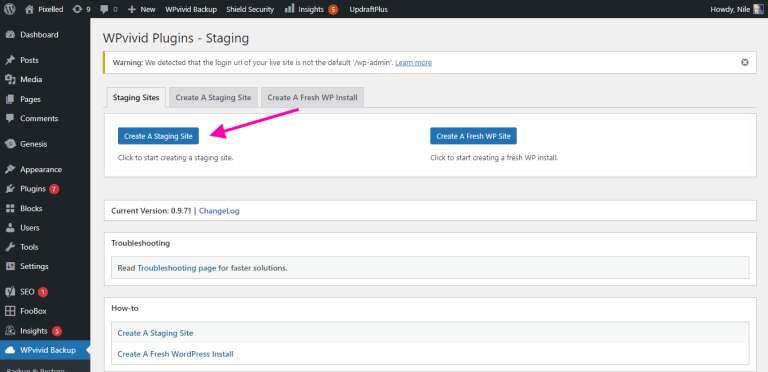Click the Users icon in sidebar
The height and width of the screenshot is (372, 768).
(10, 228)
